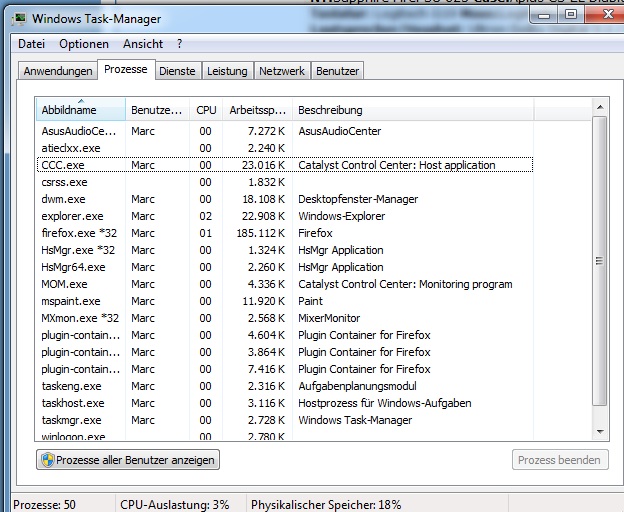Click Physikalischer Speicher: 18% status entry
This screenshot has width=624, height=512.
coord(326,504)
